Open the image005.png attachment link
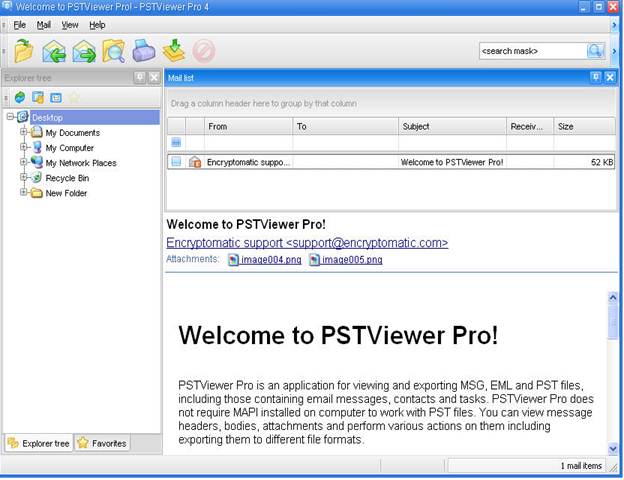The image size is (624, 480). [x=352, y=260]
